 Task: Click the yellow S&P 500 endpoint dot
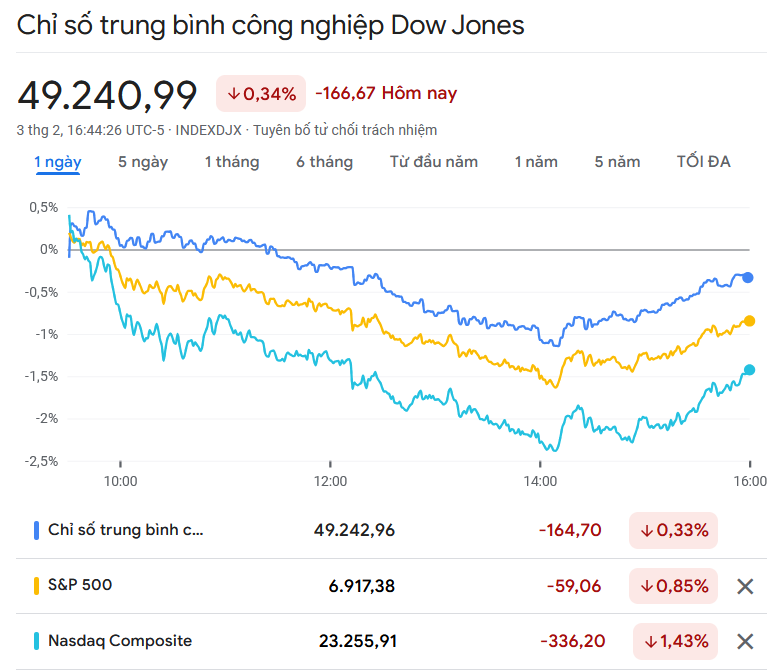pyautogui.click(x=749, y=321)
